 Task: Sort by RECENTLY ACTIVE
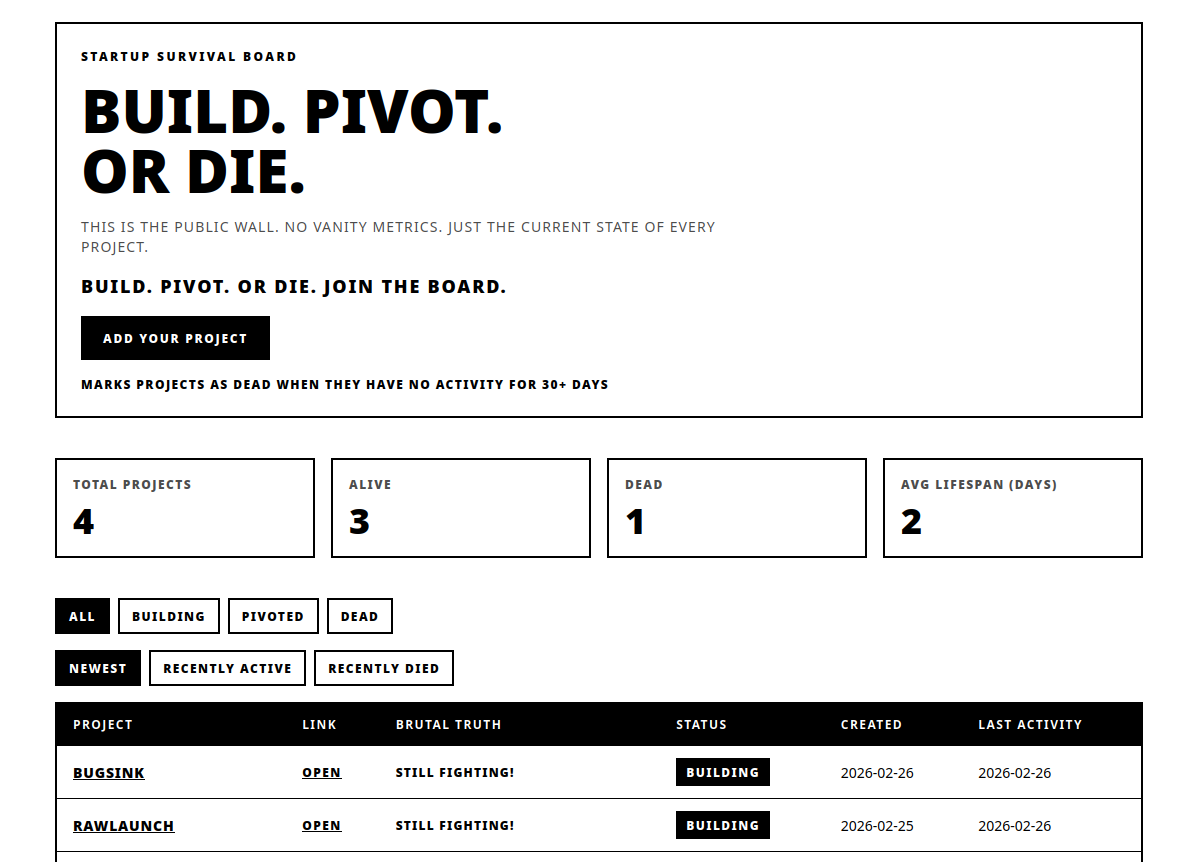(x=227, y=668)
